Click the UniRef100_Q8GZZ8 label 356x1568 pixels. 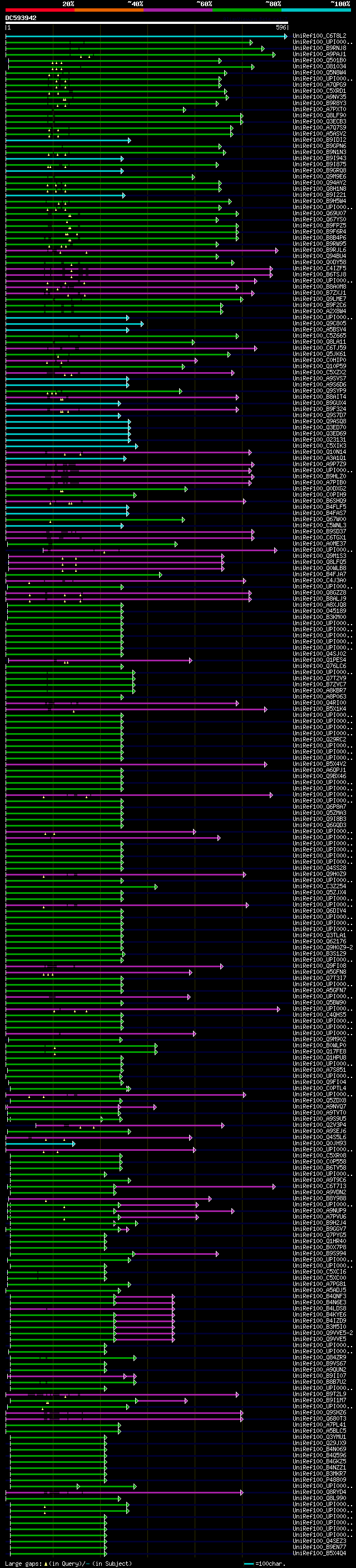319,593
